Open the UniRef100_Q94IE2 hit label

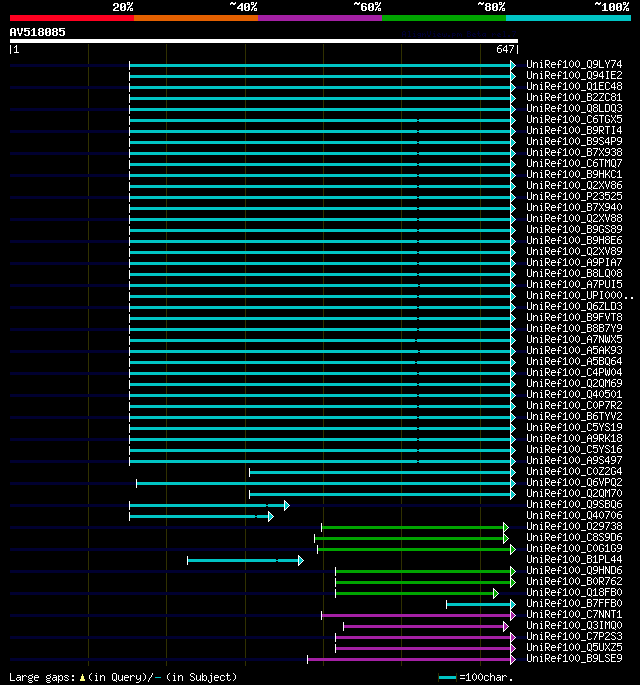point(574,75)
